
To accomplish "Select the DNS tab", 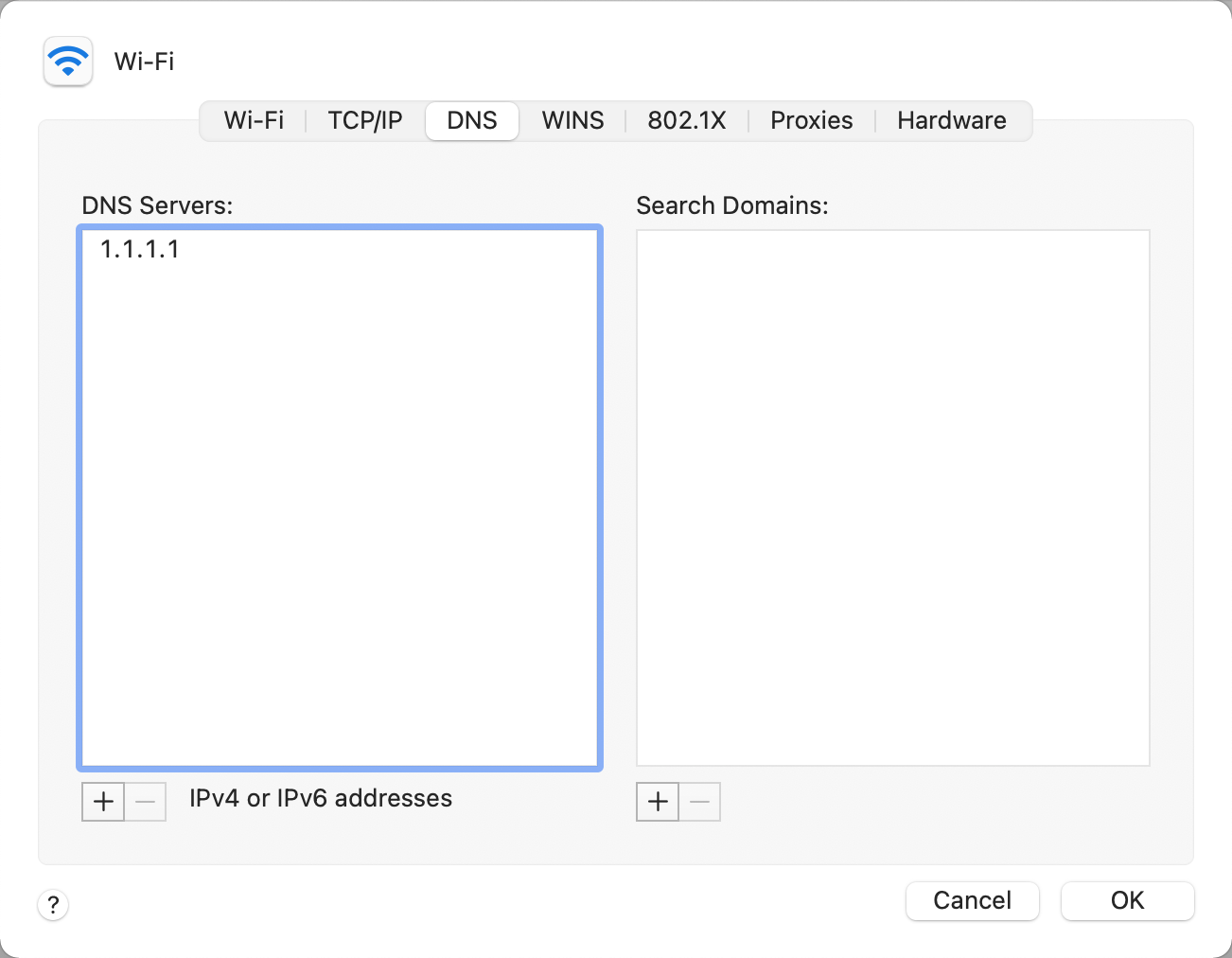I will click(472, 121).
